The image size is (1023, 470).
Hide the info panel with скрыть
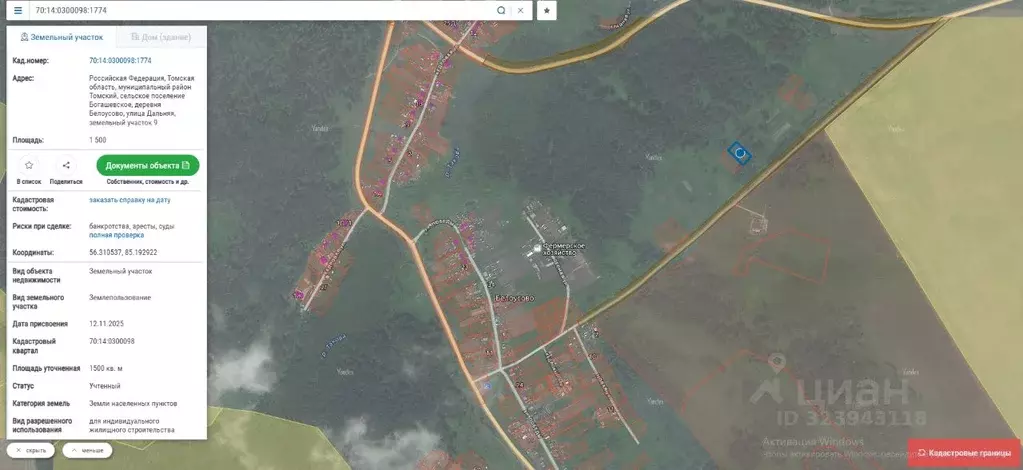click(31, 450)
